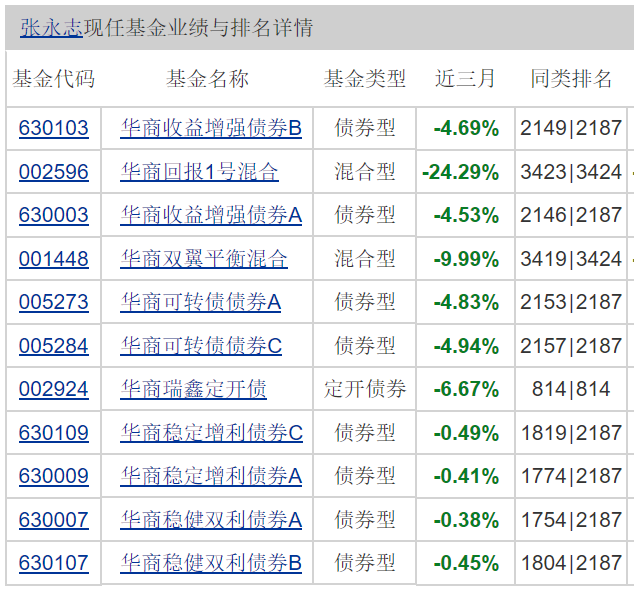Open 华商收益增强债券B fund page
The width and height of the screenshot is (634, 601).
click(x=211, y=128)
